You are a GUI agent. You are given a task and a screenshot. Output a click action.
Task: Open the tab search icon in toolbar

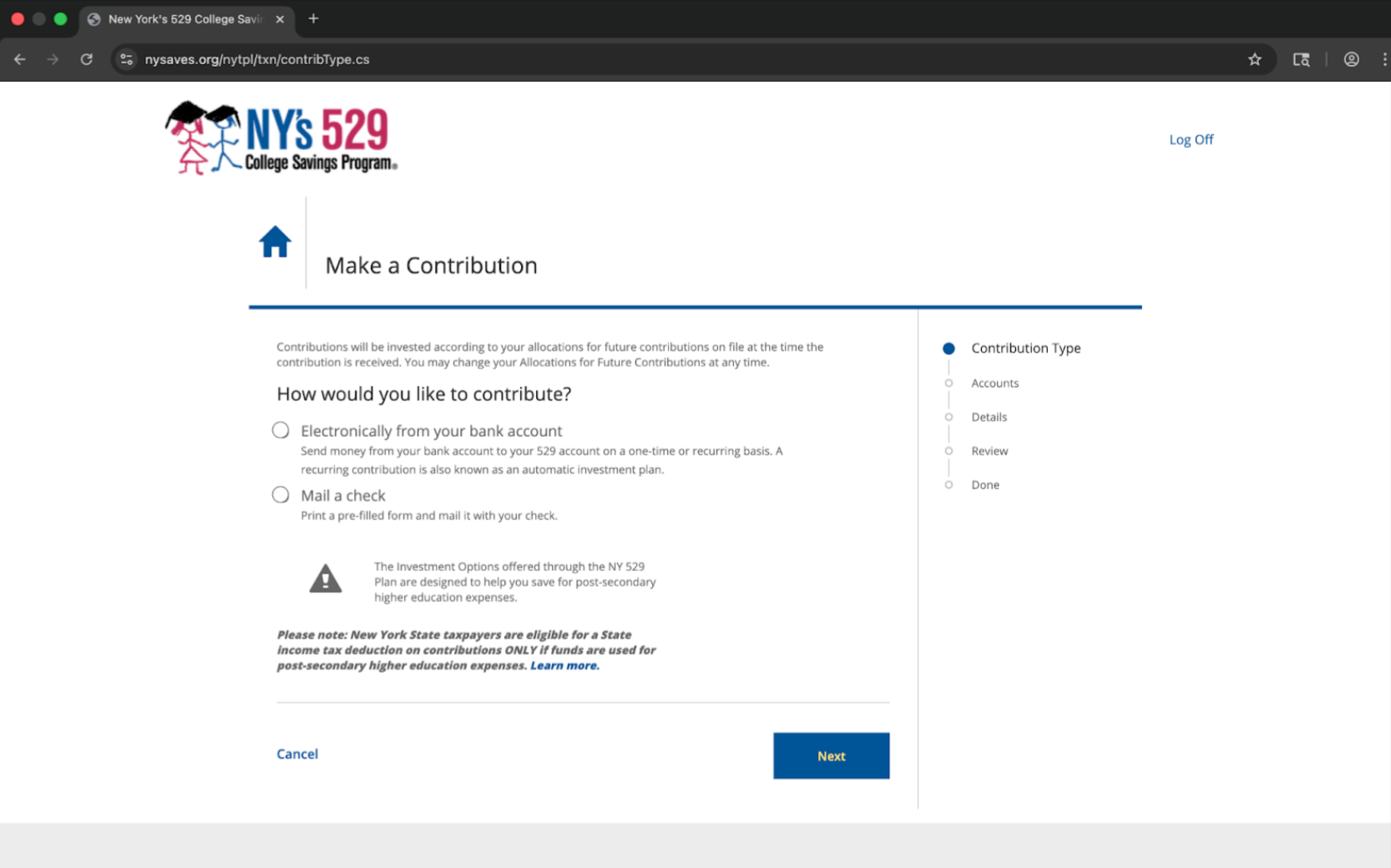(x=1301, y=59)
